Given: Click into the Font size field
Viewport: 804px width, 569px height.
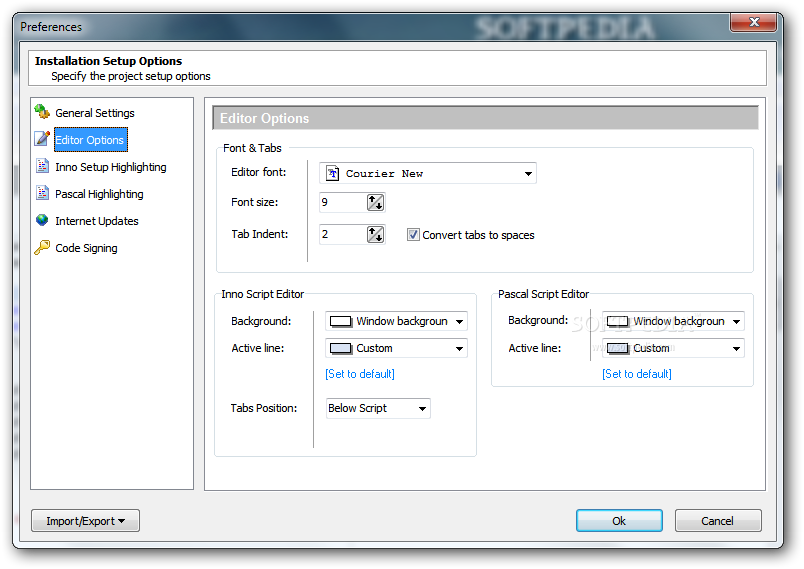Looking at the screenshot, I should [343, 202].
